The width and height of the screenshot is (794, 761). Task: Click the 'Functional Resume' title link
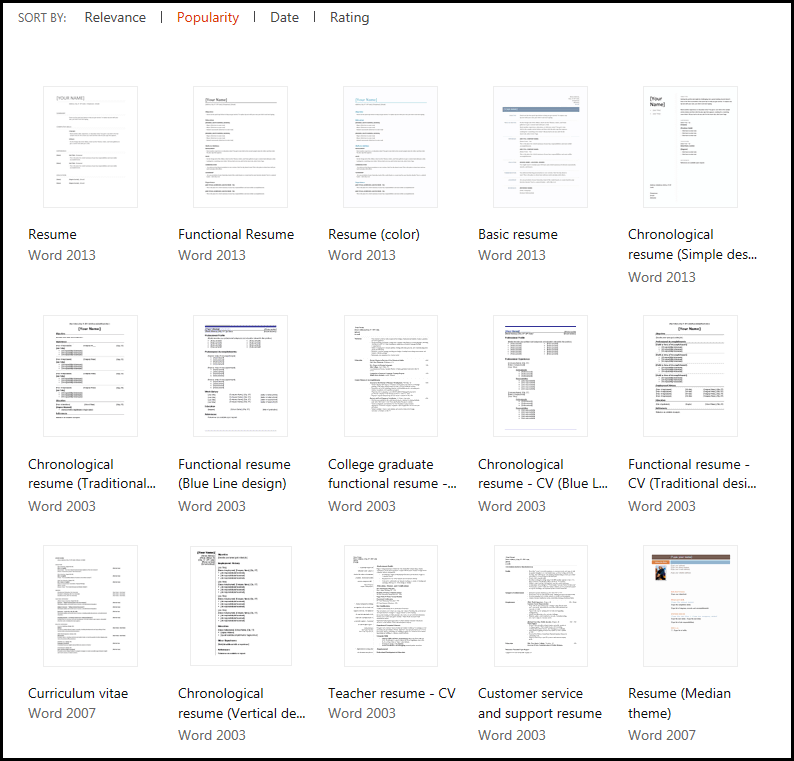pyautogui.click(x=236, y=234)
